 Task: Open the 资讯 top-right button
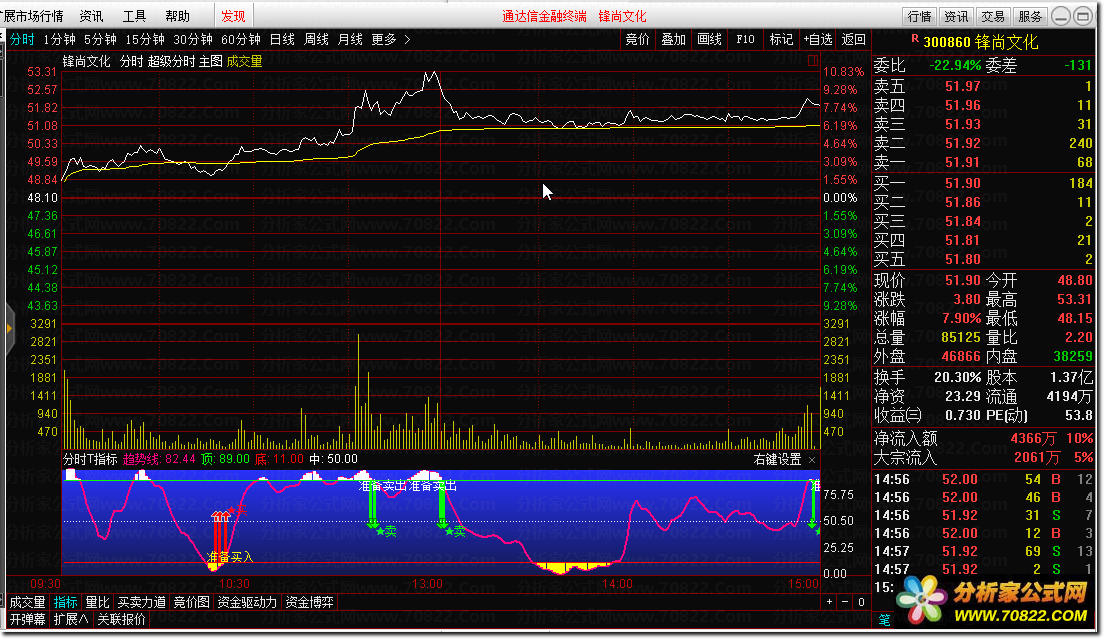pyautogui.click(x=956, y=16)
